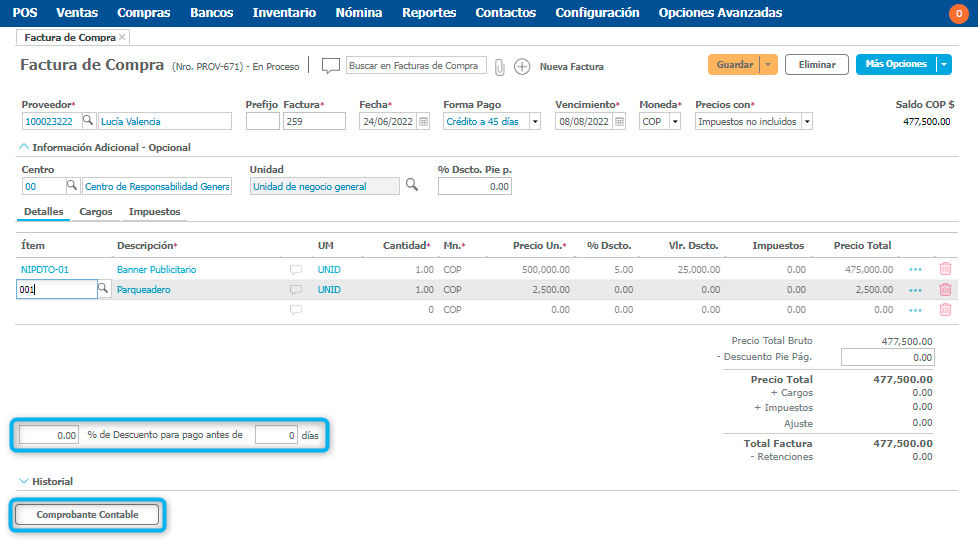Close the Factura de Compra tab
978x541 pixels.
tap(122, 37)
